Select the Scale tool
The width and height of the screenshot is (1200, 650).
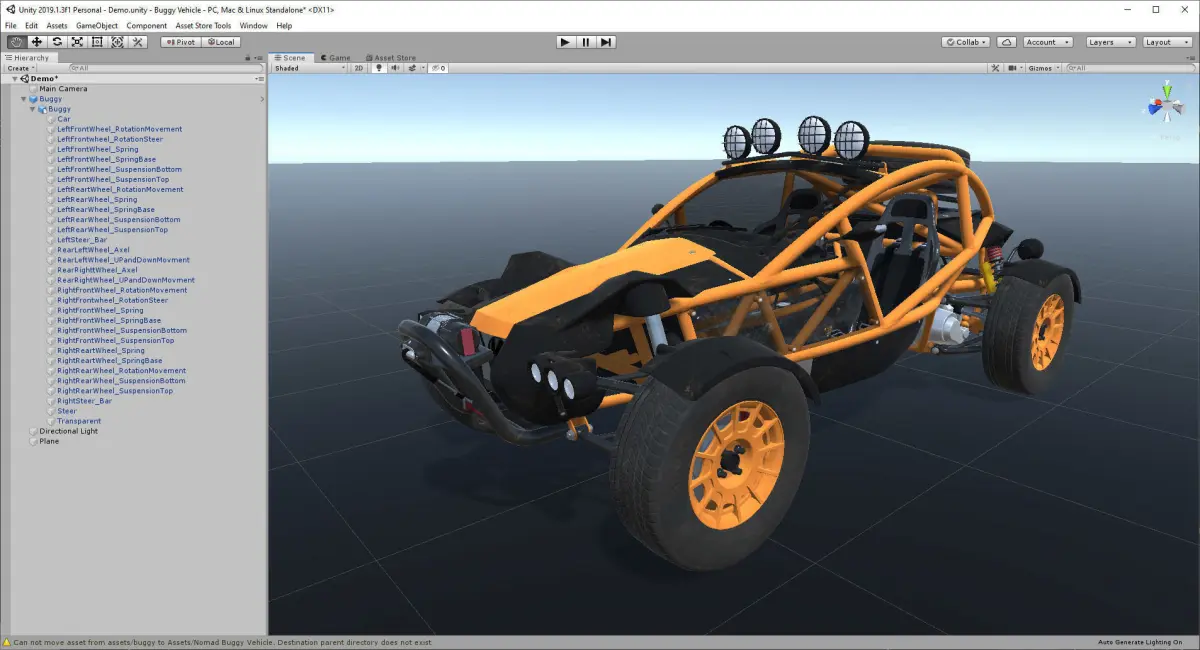77,42
